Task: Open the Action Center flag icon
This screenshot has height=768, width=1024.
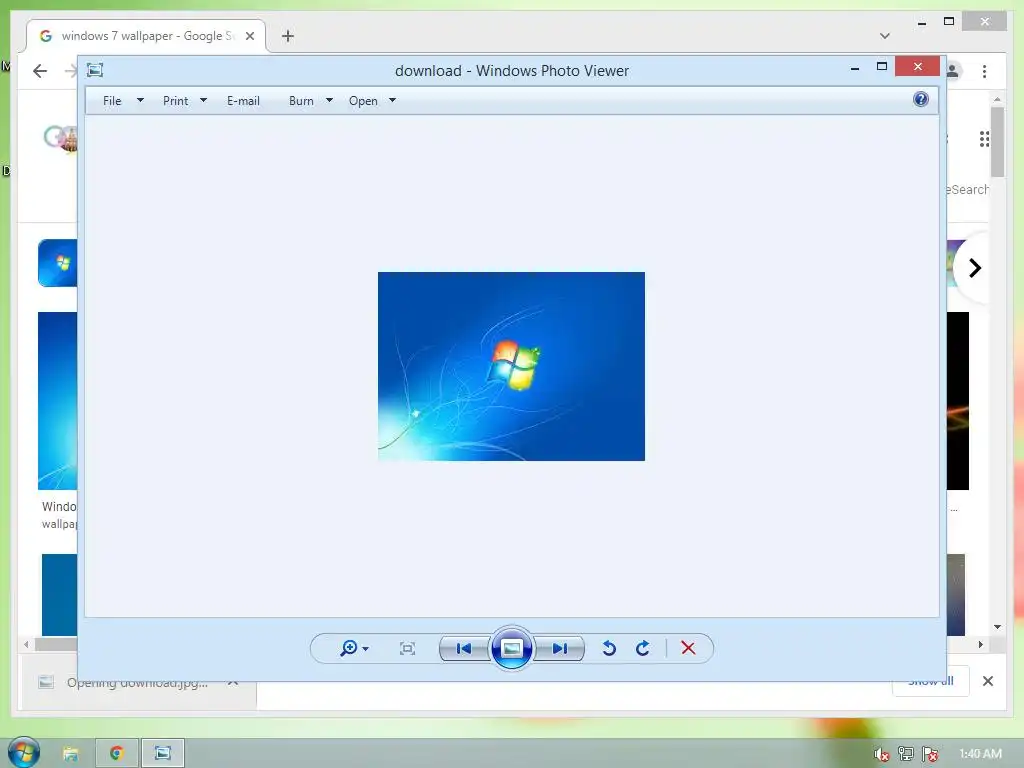Action: tap(930, 754)
